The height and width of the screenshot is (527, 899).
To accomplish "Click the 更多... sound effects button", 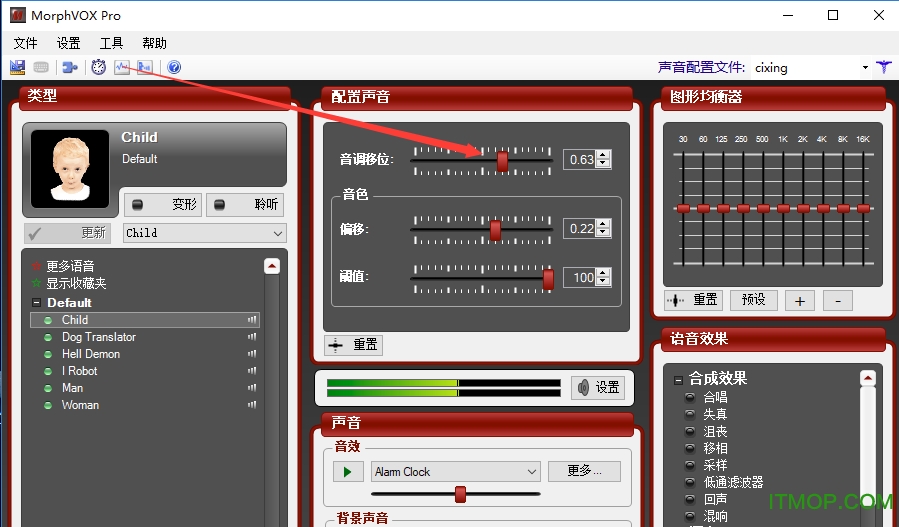I will point(584,471).
